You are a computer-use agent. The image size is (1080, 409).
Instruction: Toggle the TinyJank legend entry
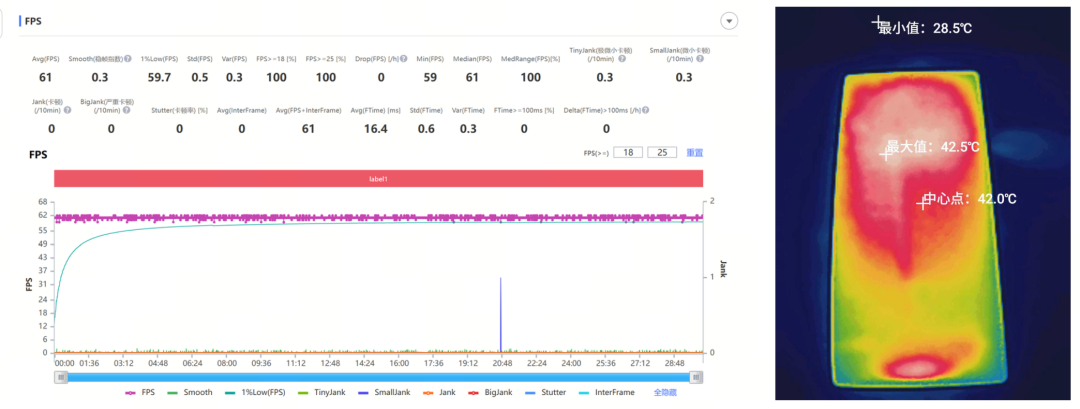(322, 392)
